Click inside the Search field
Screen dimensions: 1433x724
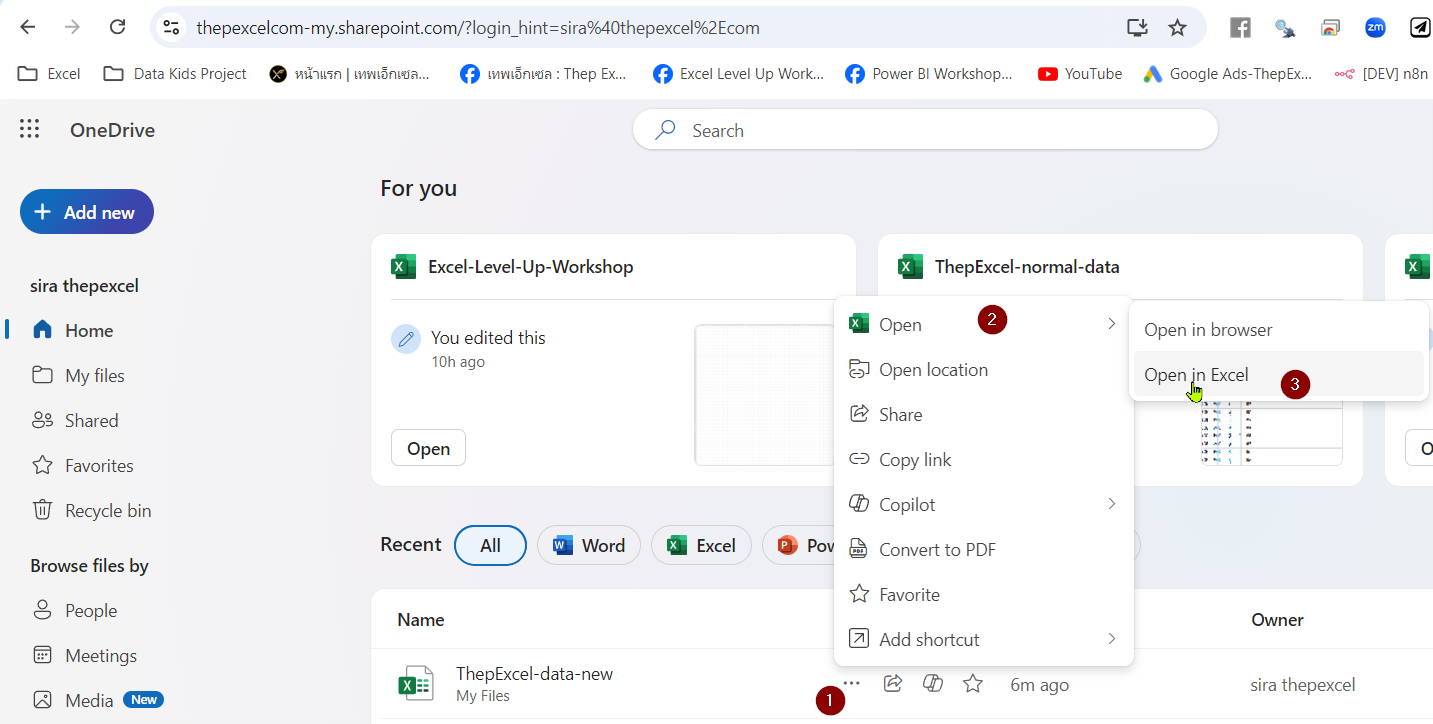[x=925, y=130]
